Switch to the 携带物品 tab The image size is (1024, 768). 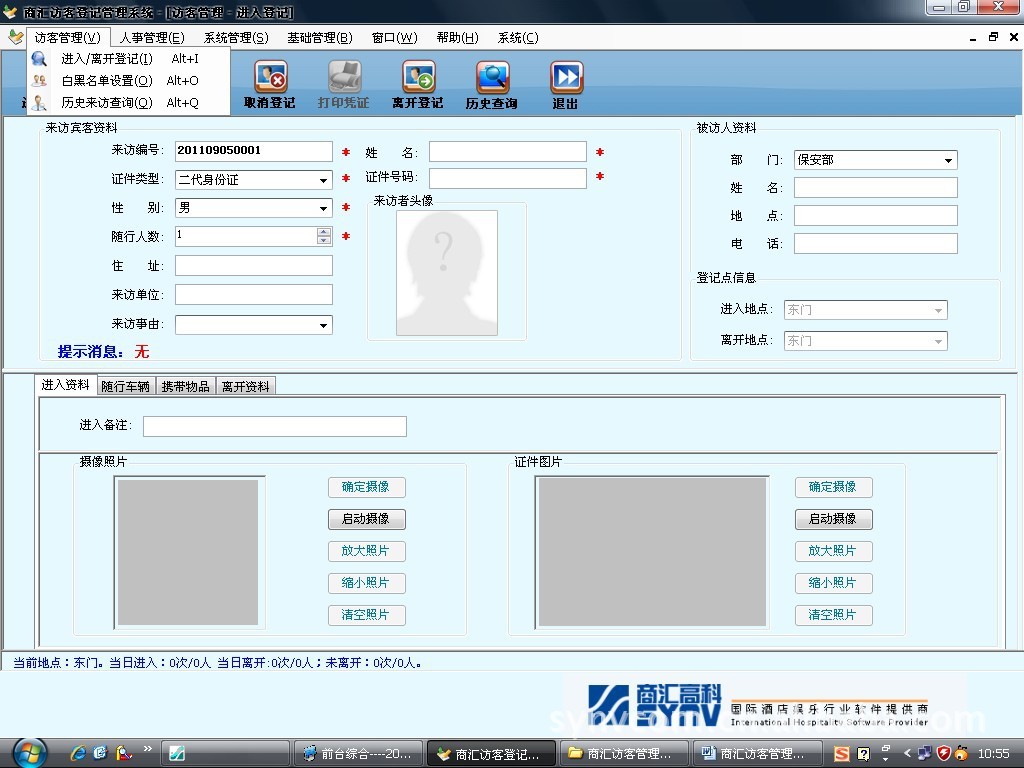(185, 386)
